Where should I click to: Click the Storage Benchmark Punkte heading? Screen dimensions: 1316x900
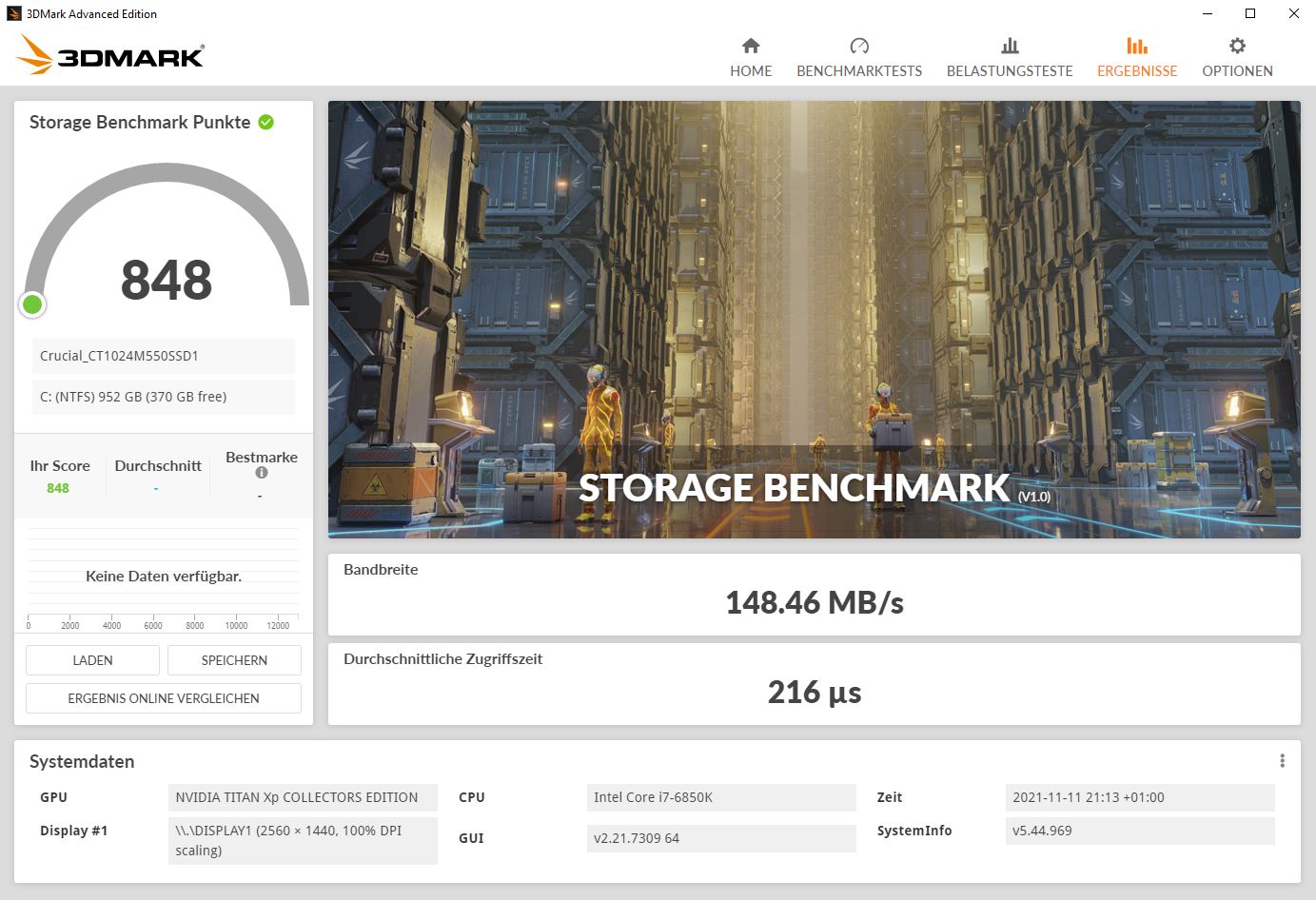click(x=140, y=122)
